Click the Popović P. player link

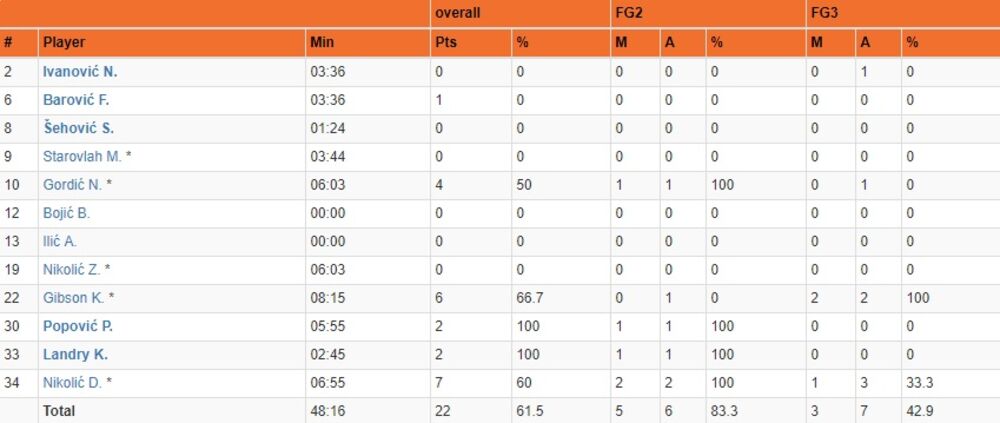coord(78,326)
